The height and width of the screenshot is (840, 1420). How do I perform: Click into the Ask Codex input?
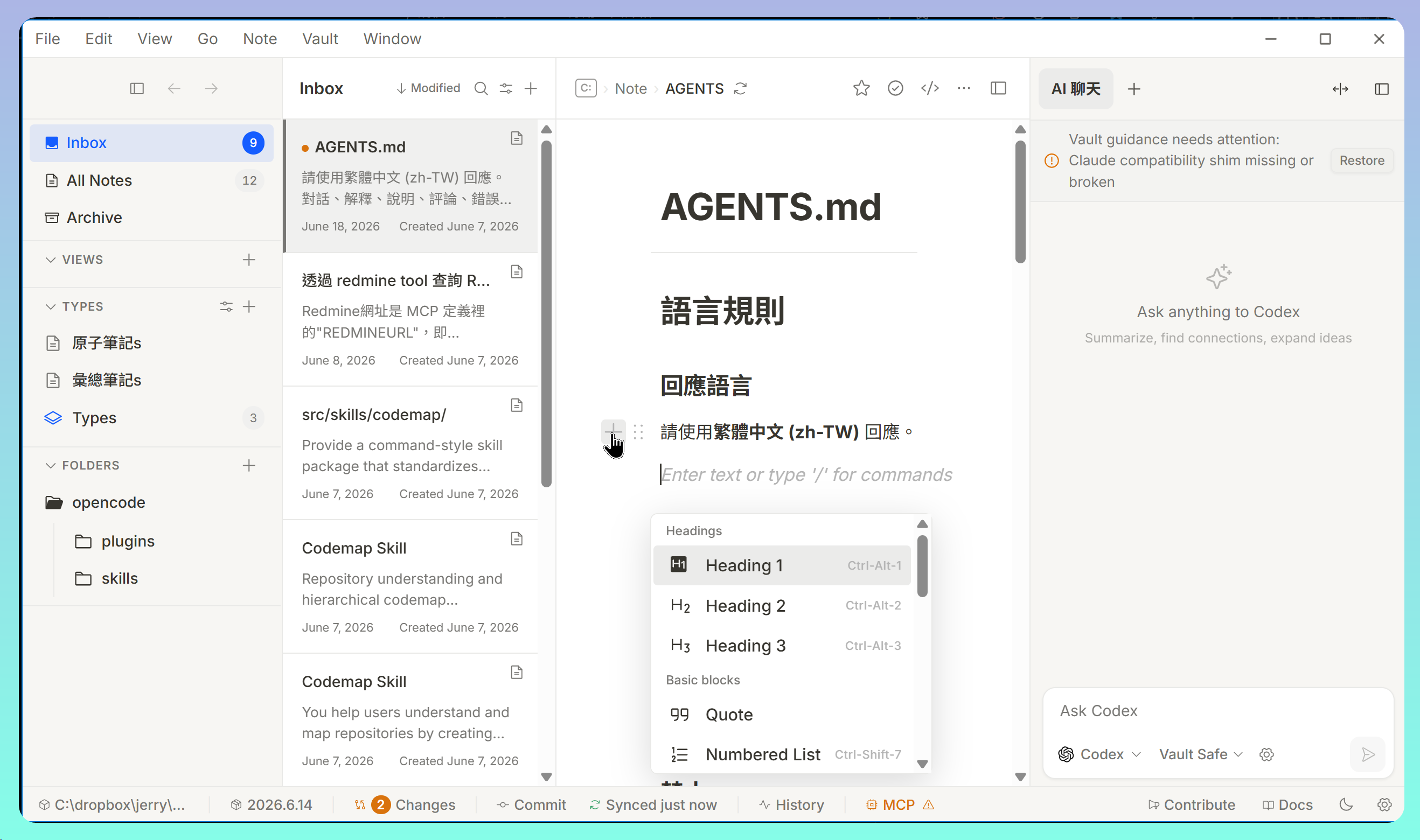pos(1217,711)
